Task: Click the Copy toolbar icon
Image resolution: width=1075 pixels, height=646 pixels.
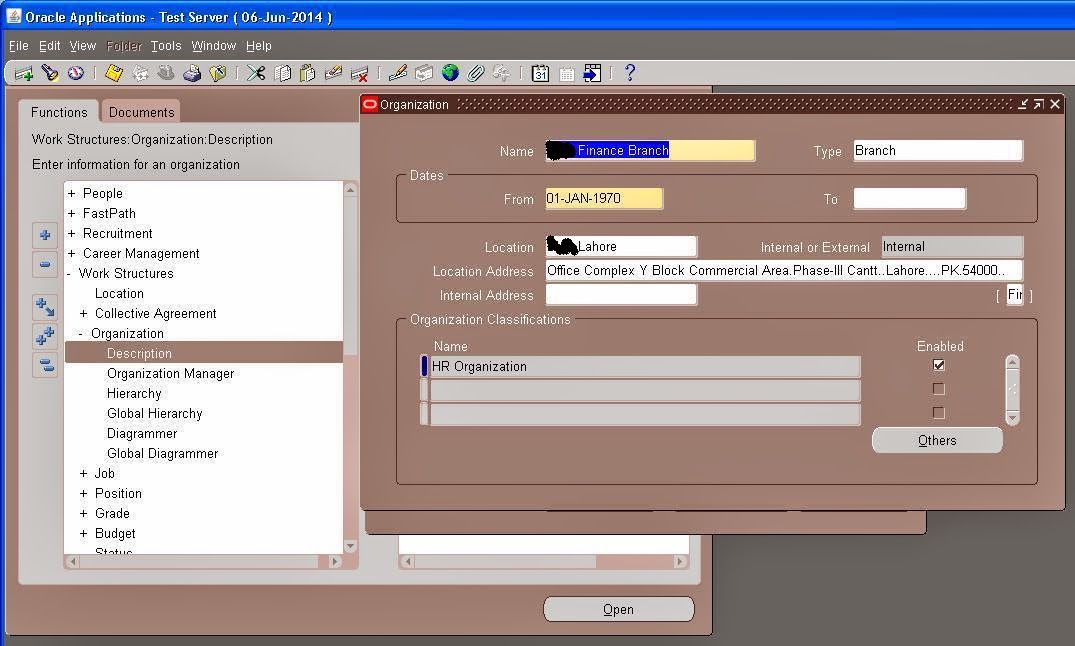Action: (282, 73)
